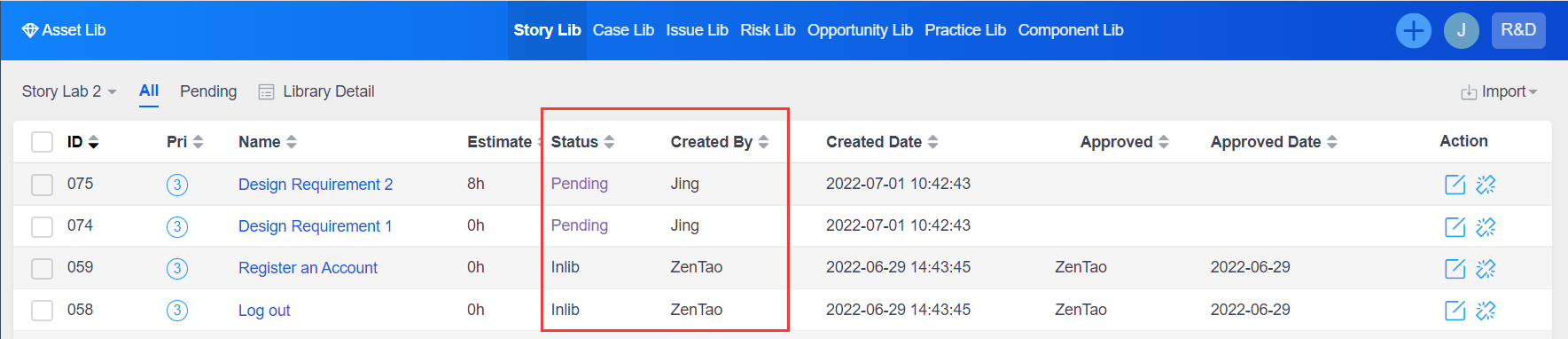
Task: Click the remove icon for story 075
Action: (x=1486, y=184)
